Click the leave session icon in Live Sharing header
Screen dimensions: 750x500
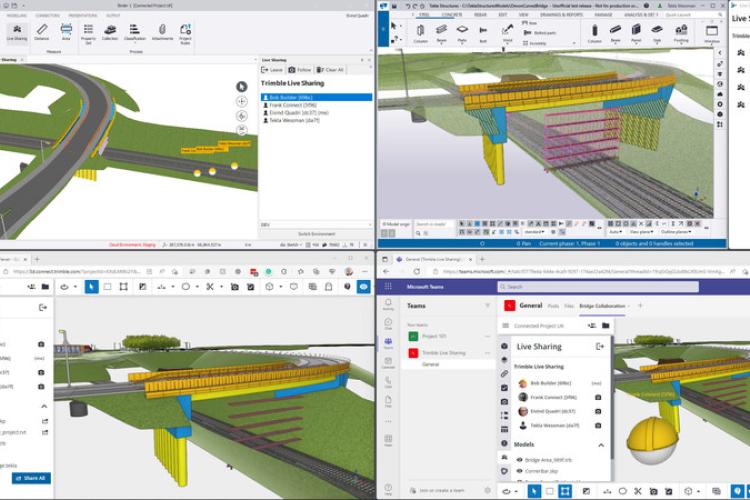600,346
